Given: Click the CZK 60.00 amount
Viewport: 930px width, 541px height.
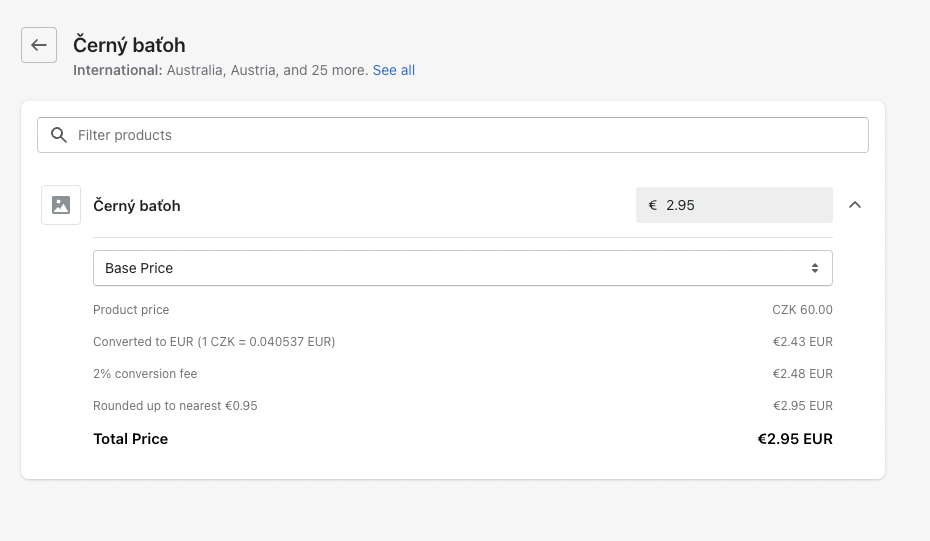Looking at the screenshot, I should click(802, 310).
